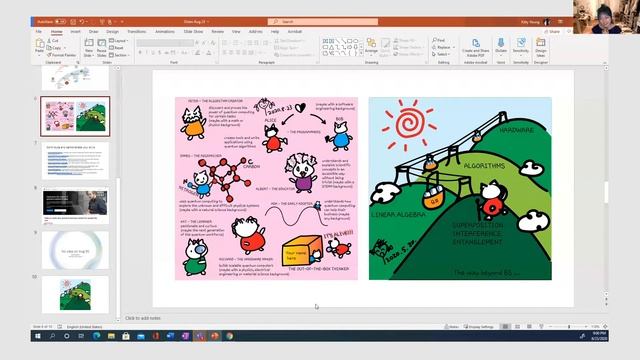Viewport: 640px width, 360px height.
Task: Open the Undo history dropdown arrow
Action: pyautogui.click(x=87, y=22)
